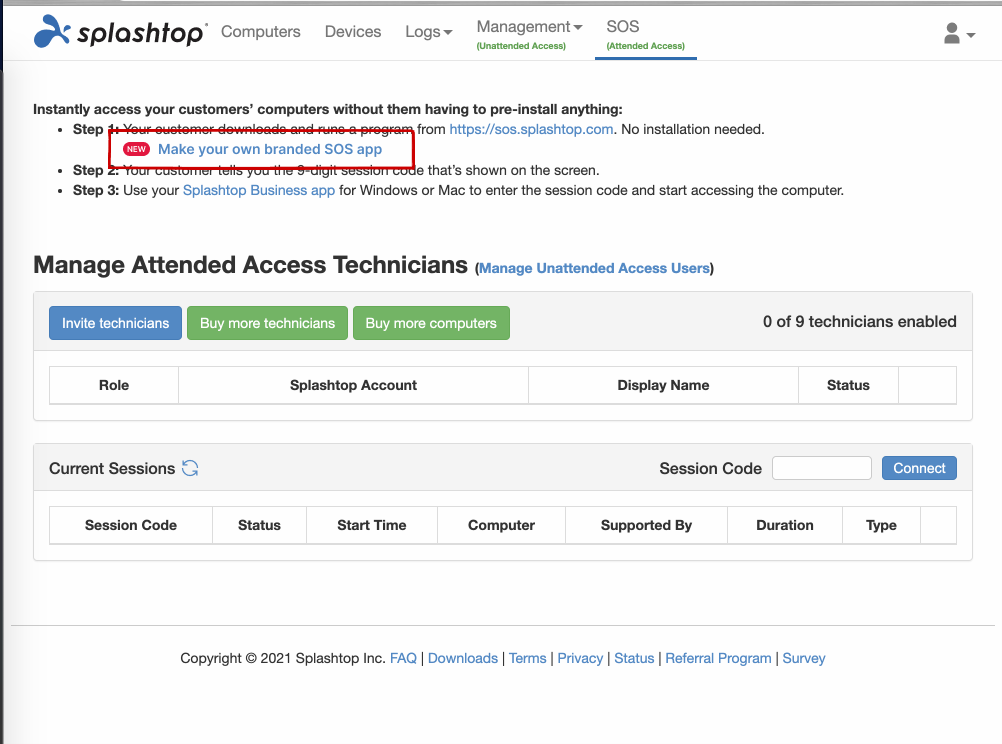Open the Devices tab

click(x=353, y=31)
